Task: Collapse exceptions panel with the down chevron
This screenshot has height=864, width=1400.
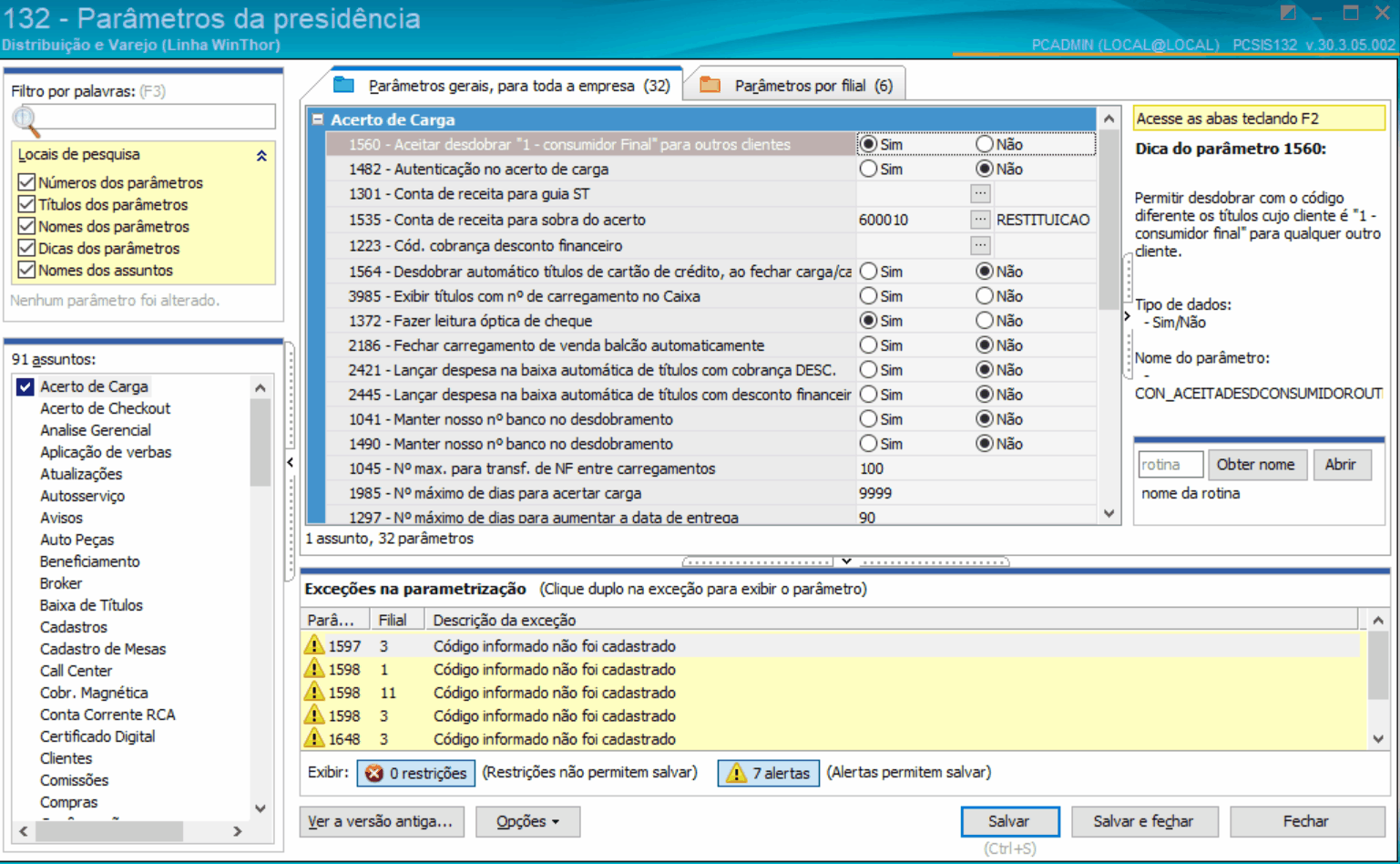Action: (846, 561)
